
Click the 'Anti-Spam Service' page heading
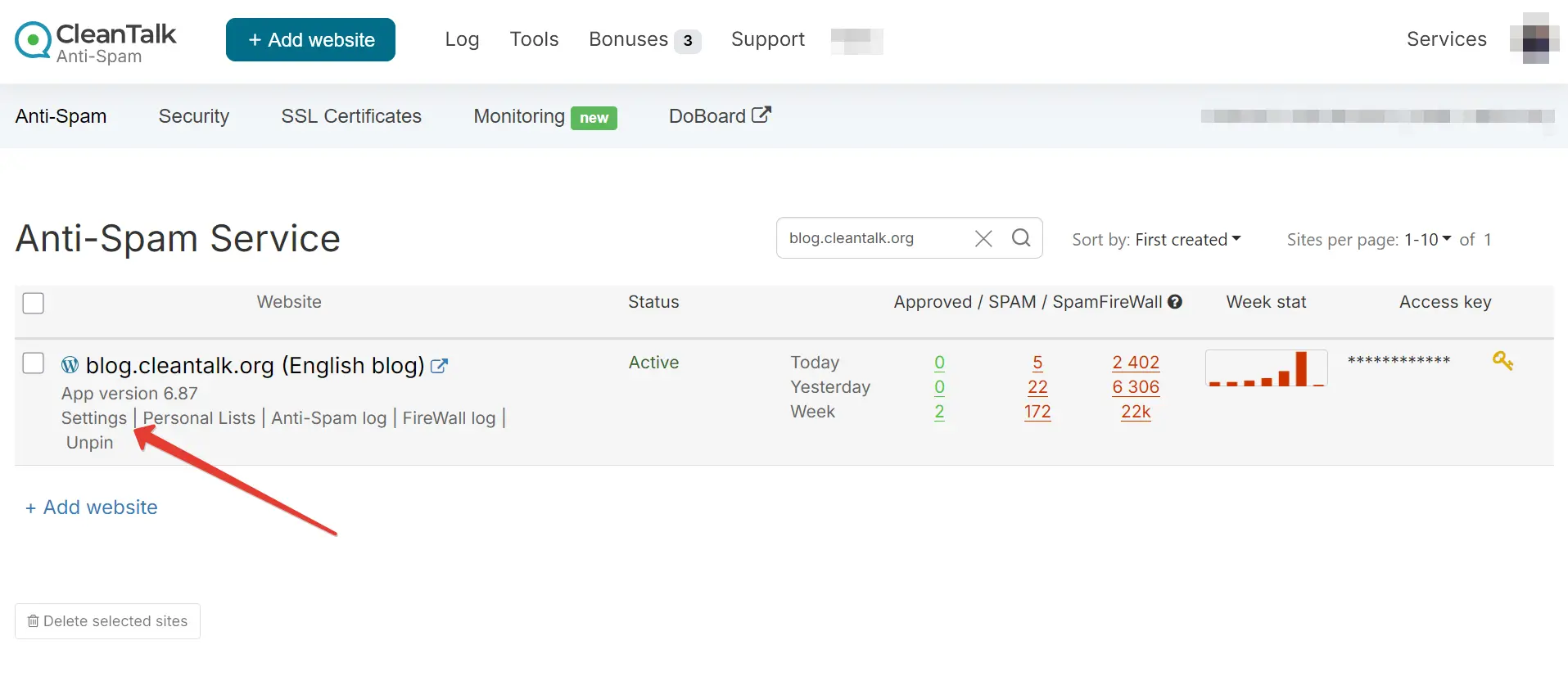pyautogui.click(x=178, y=238)
